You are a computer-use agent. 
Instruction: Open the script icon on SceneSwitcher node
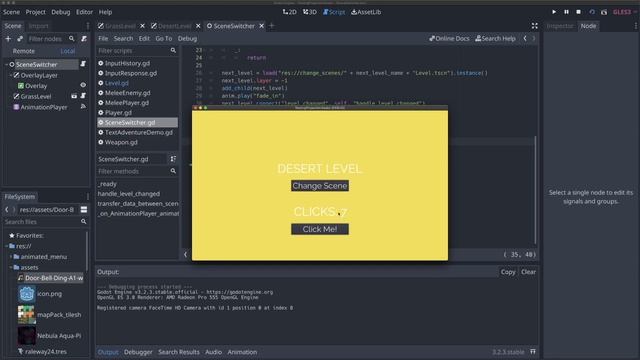pyautogui.click(x=83, y=64)
